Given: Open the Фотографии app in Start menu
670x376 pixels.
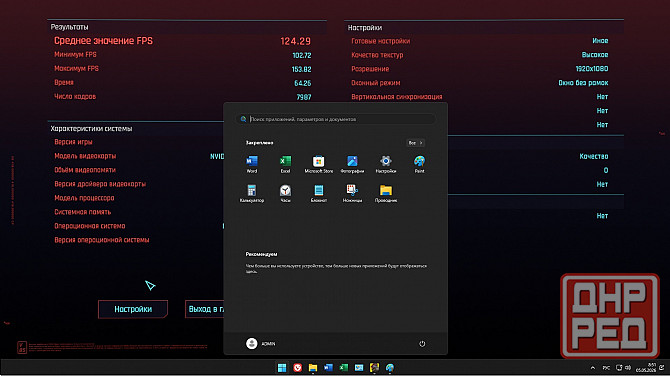Looking at the screenshot, I should (352, 164).
